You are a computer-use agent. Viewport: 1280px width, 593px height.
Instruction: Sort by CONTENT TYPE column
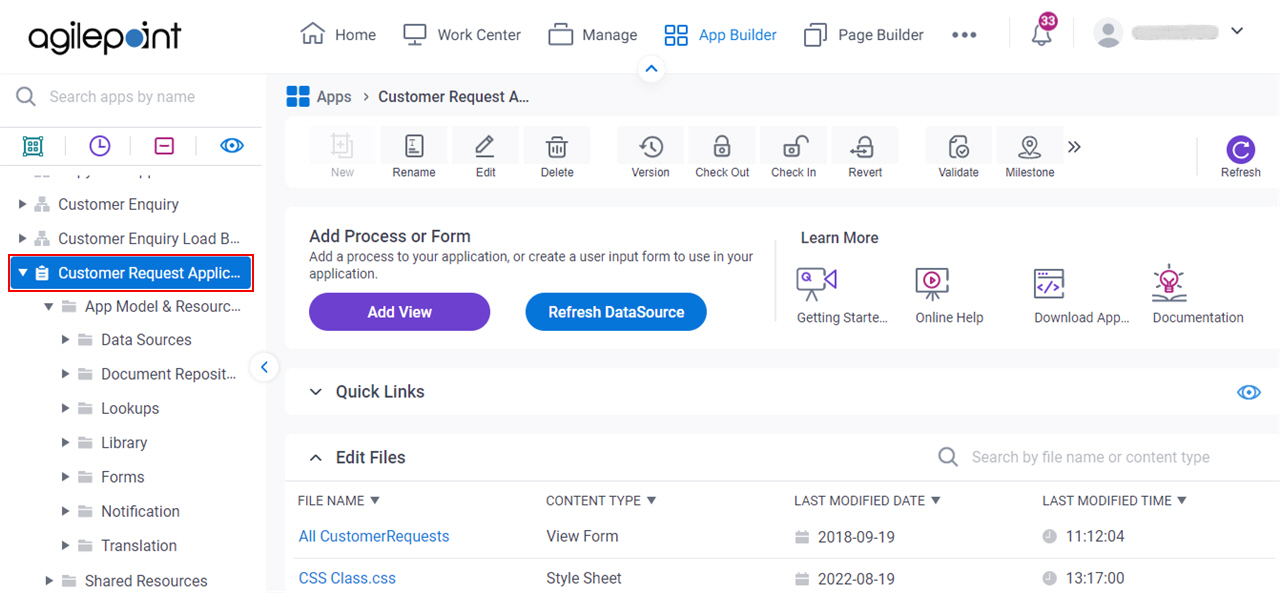[601, 500]
